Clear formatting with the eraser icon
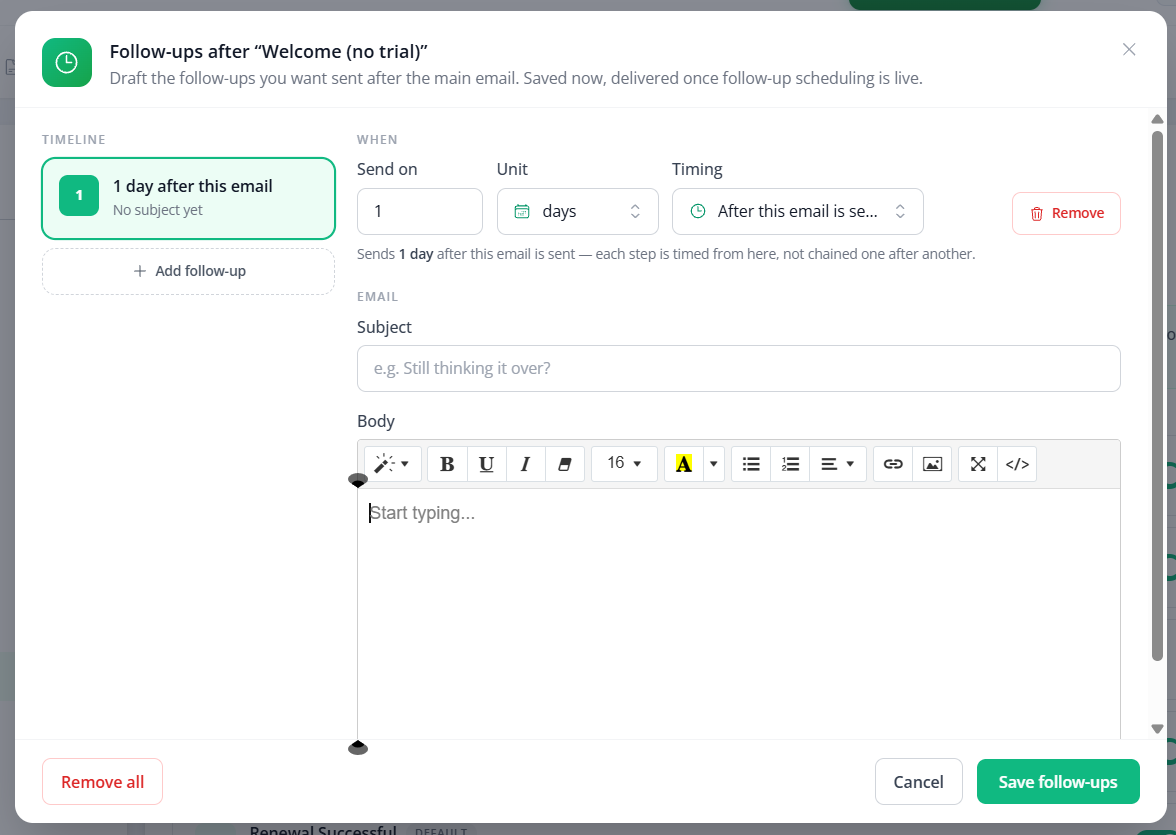The width and height of the screenshot is (1176, 835). pos(565,464)
